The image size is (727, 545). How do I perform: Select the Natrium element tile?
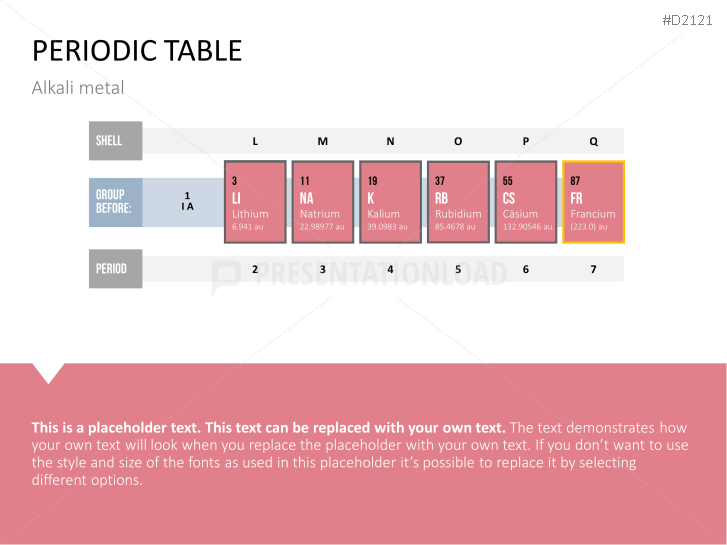pyautogui.click(x=323, y=202)
